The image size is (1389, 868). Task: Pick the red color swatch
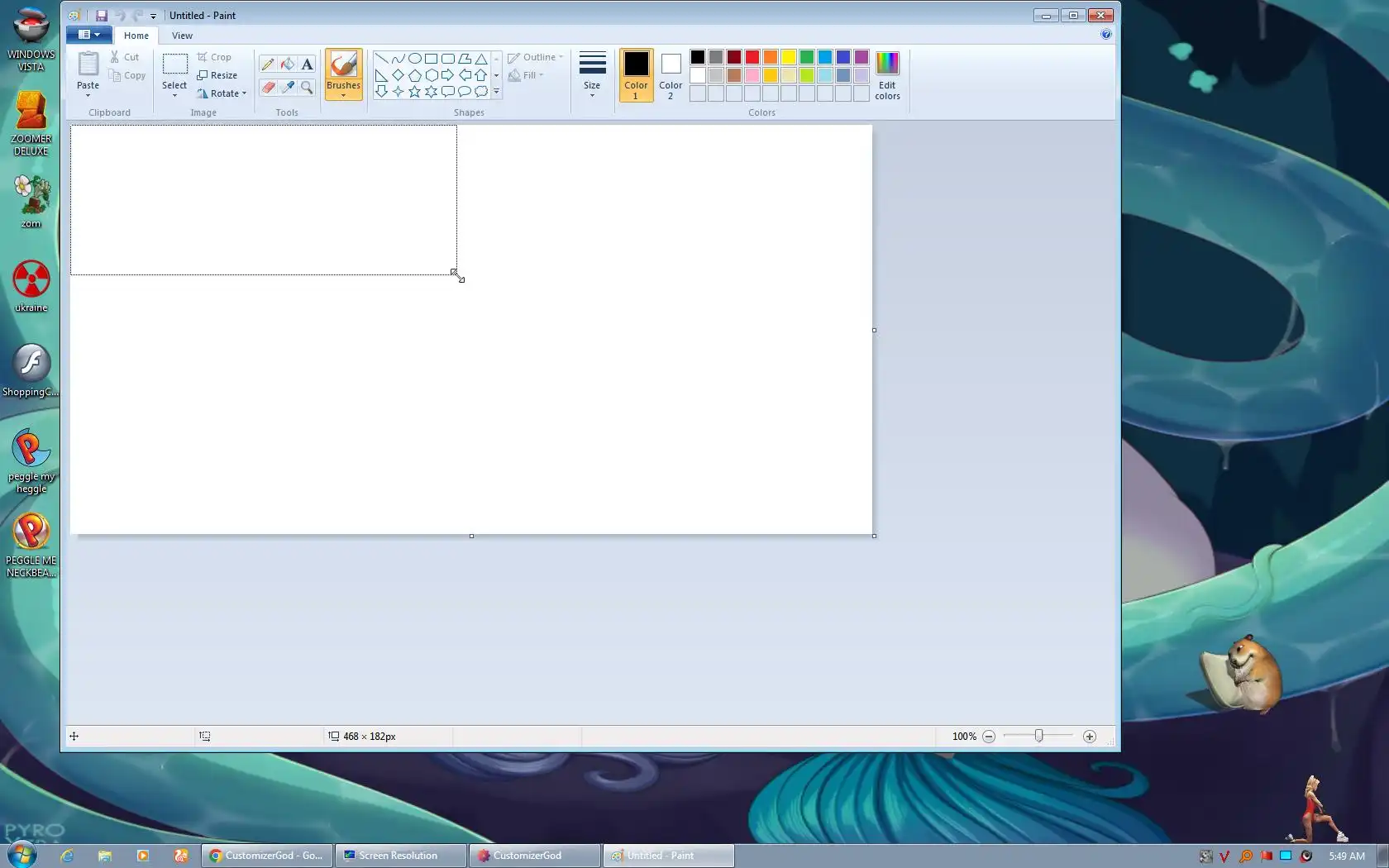[x=752, y=57]
